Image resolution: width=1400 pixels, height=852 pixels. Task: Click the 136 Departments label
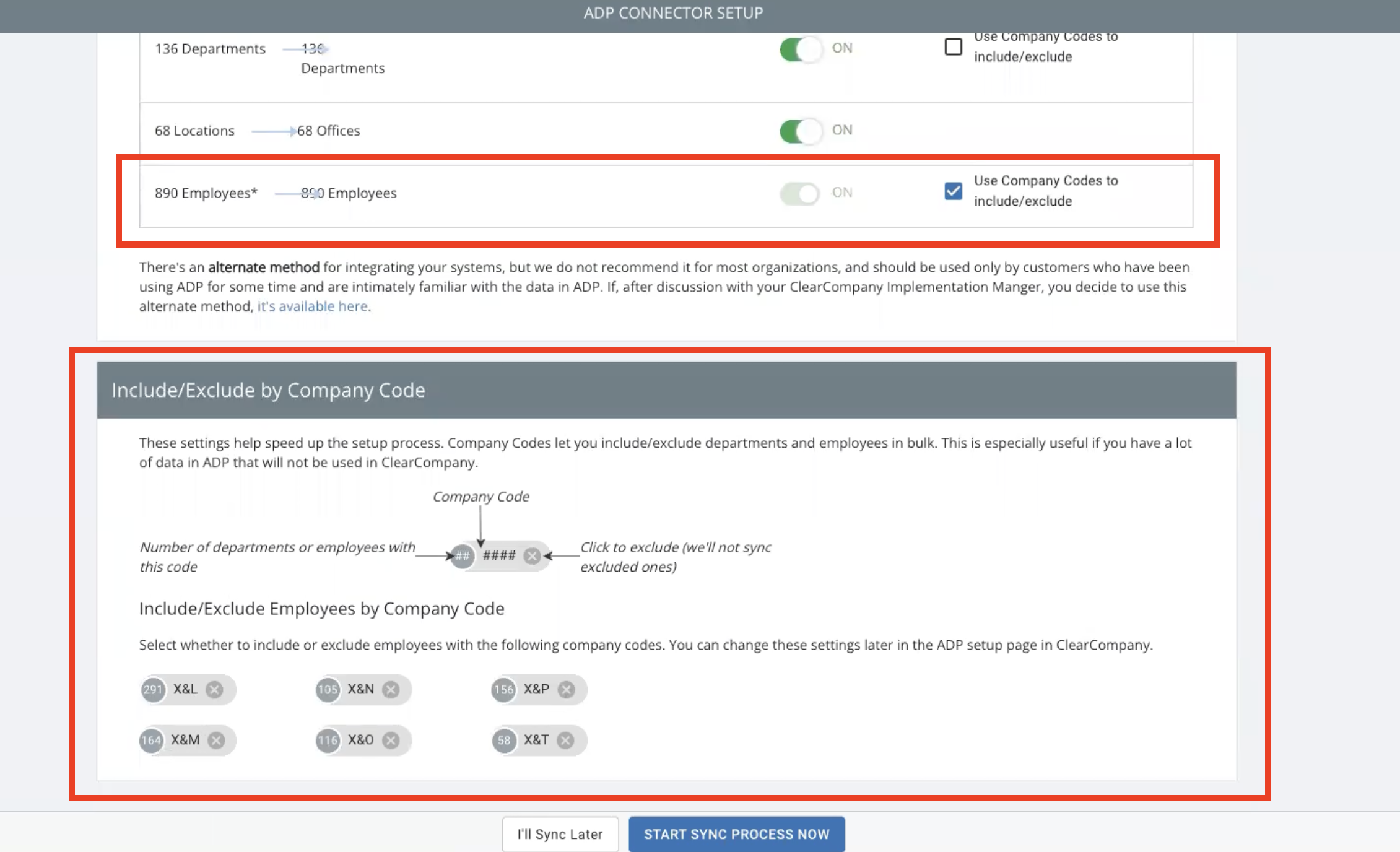[210, 48]
